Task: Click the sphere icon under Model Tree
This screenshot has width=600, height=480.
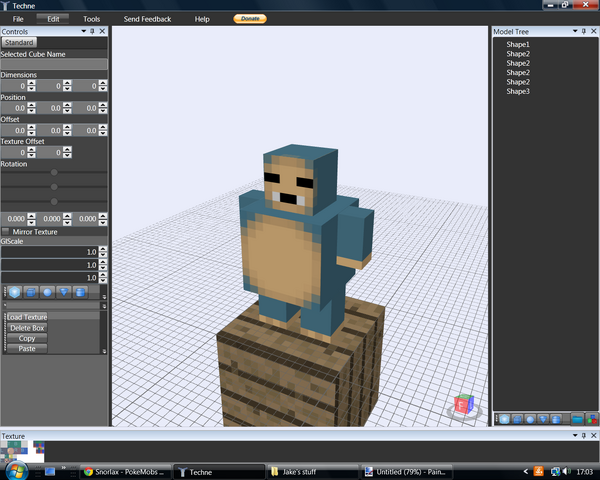Action: [530, 420]
